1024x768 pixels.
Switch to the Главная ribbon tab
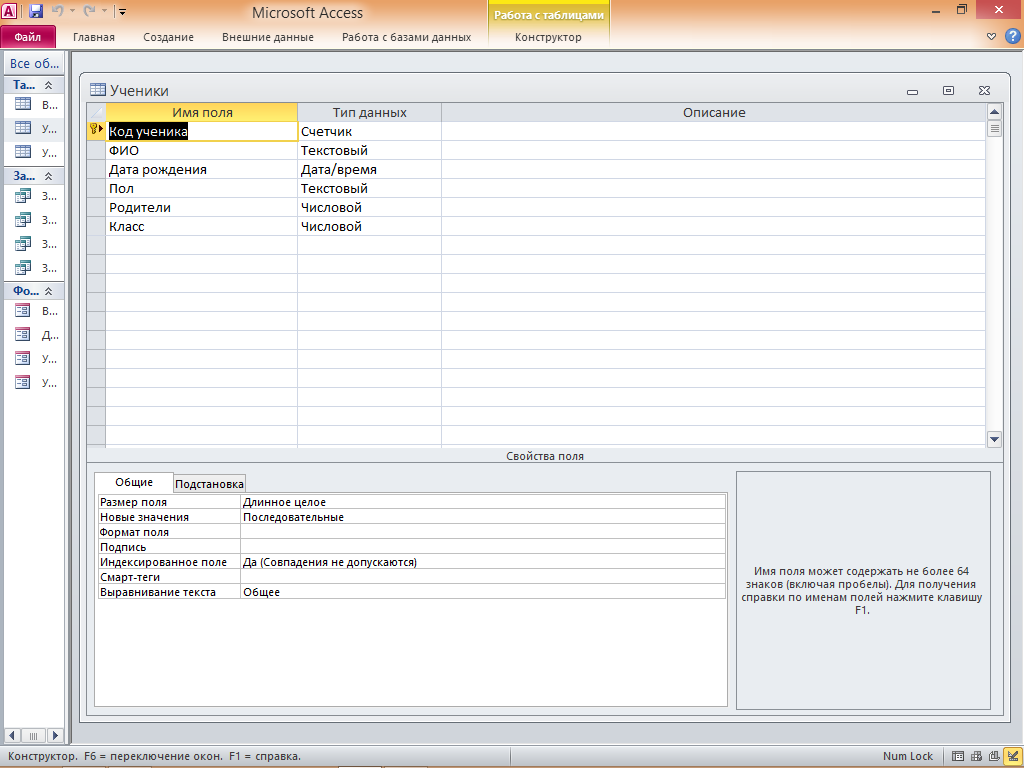click(x=93, y=37)
